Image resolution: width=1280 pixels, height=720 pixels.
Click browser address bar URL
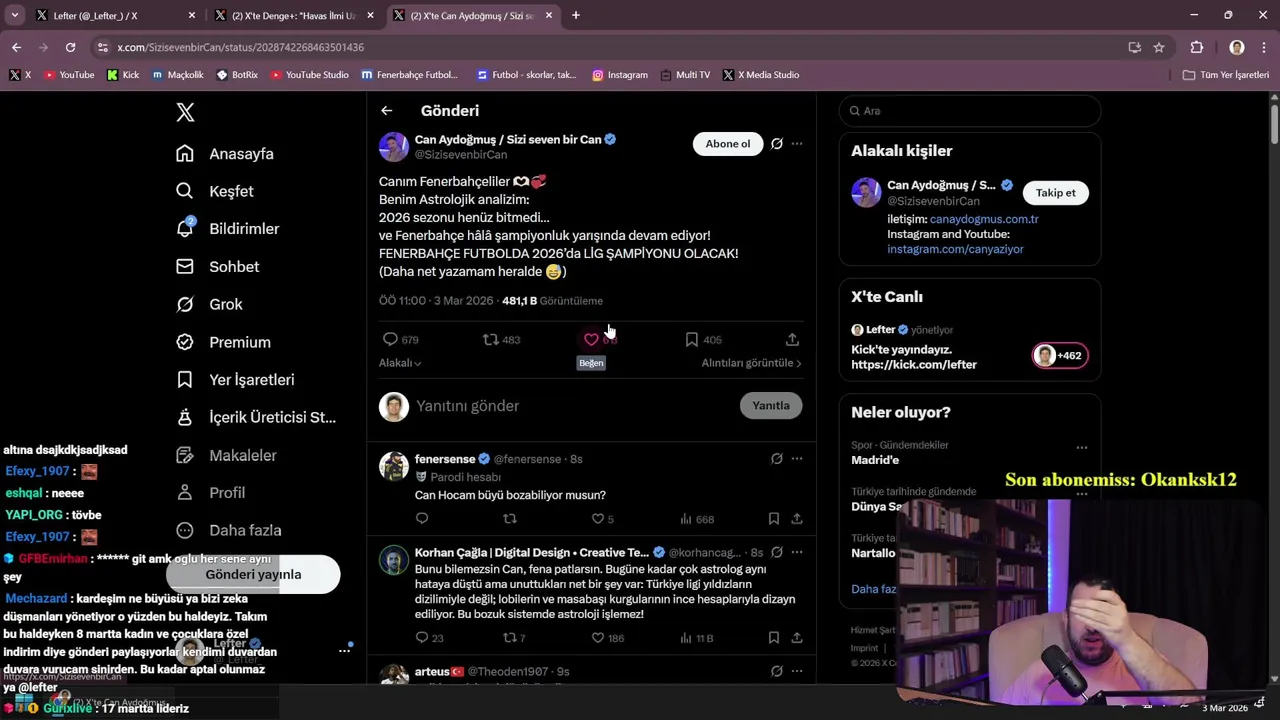pyautogui.click(x=240, y=47)
